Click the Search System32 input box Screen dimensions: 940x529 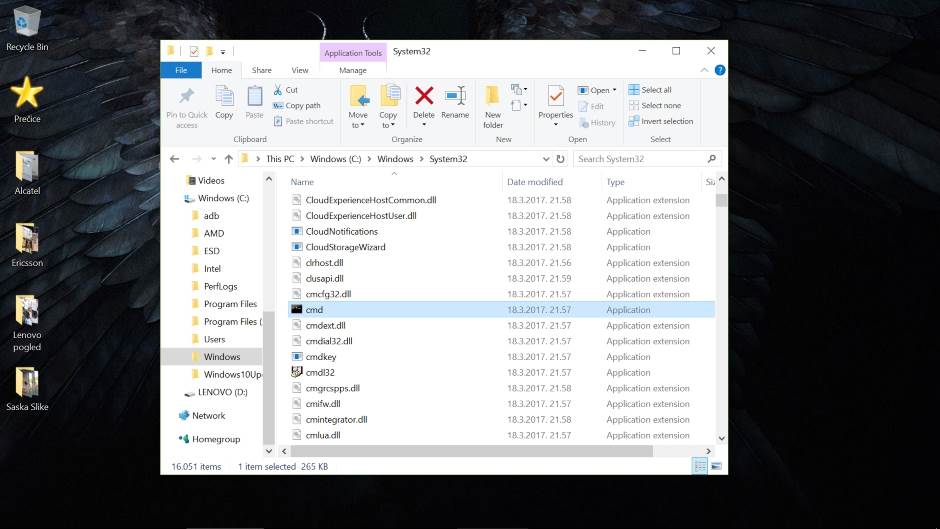tap(640, 159)
